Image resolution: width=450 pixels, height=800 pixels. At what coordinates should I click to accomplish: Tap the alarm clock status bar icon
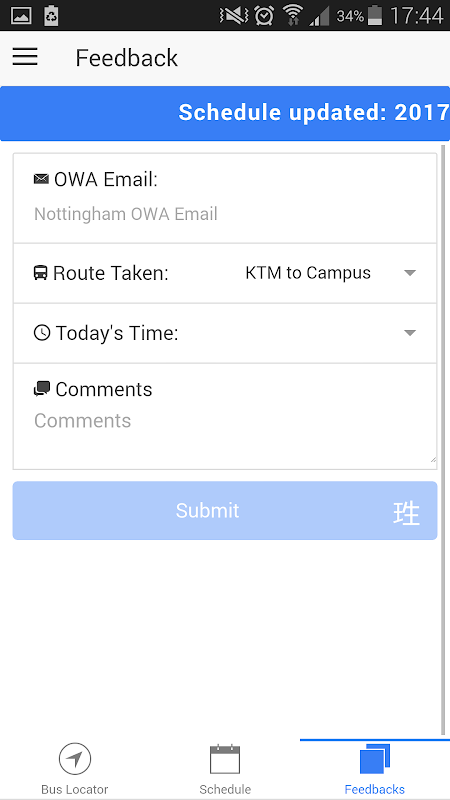pos(264,15)
